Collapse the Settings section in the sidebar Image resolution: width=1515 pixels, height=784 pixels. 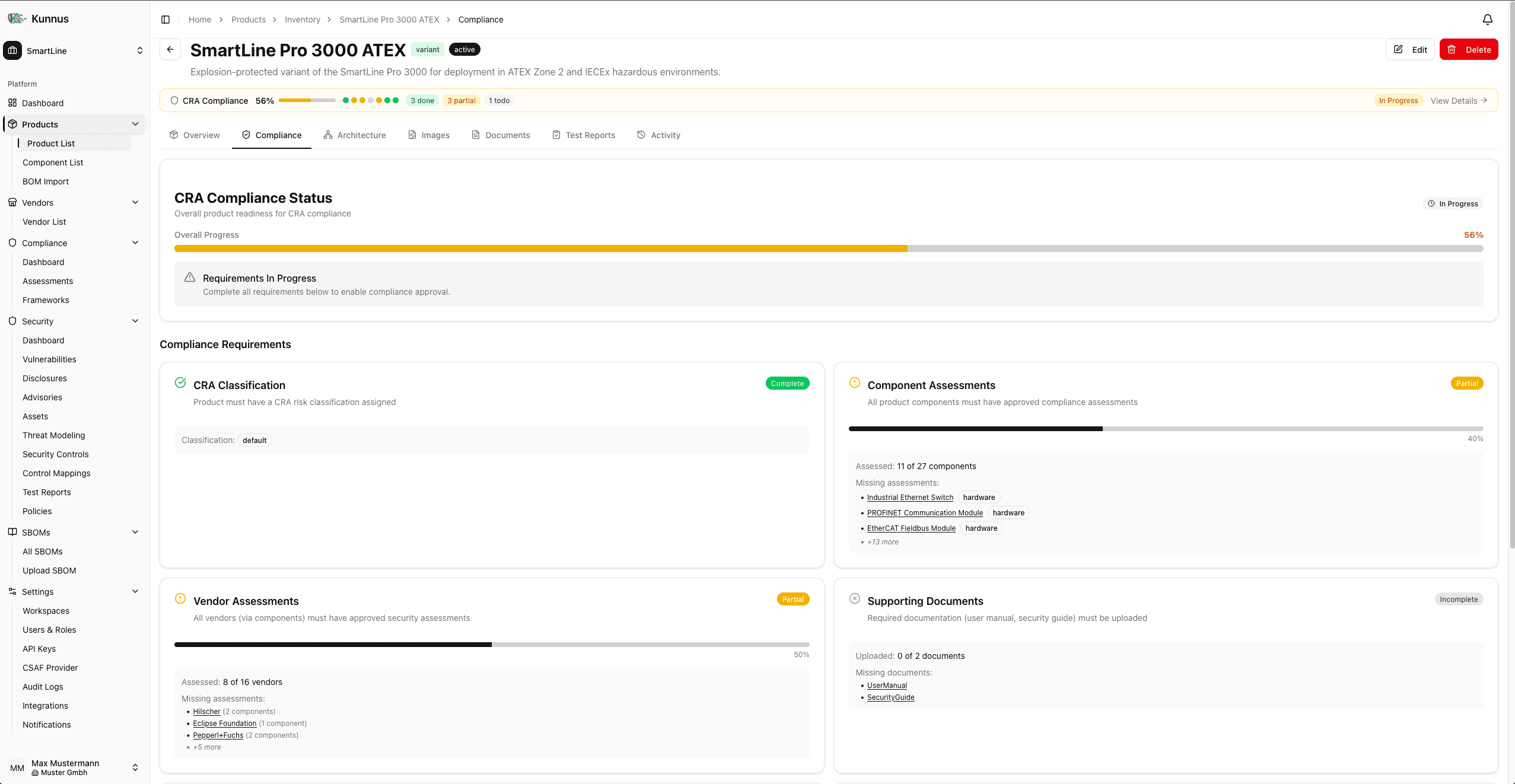click(135, 591)
